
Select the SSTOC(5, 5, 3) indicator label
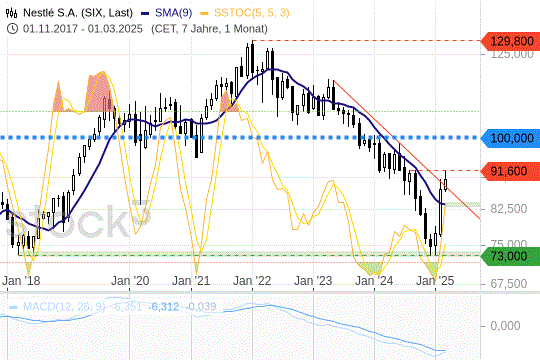(x=252, y=13)
